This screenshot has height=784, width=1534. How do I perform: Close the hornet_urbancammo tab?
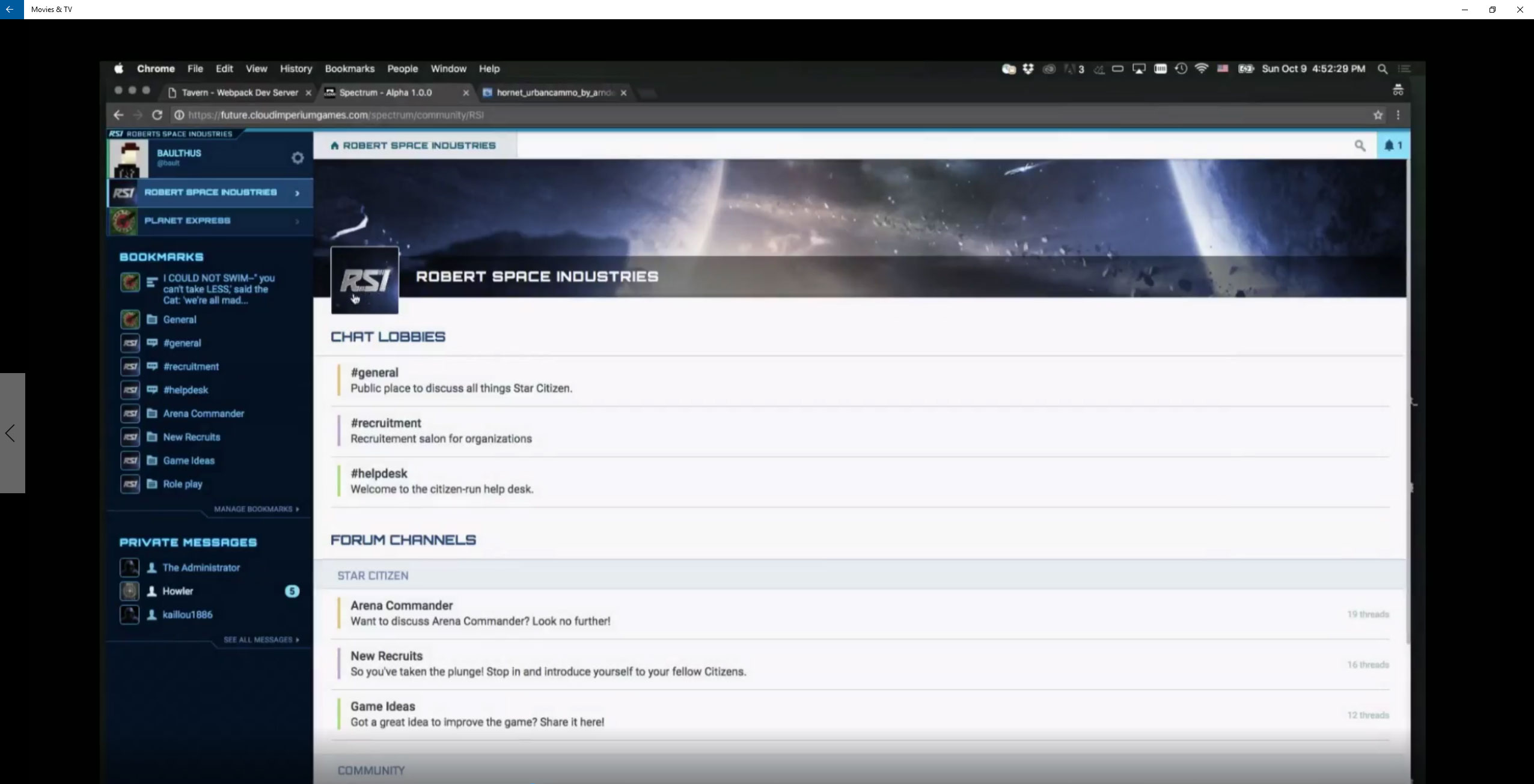(623, 93)
